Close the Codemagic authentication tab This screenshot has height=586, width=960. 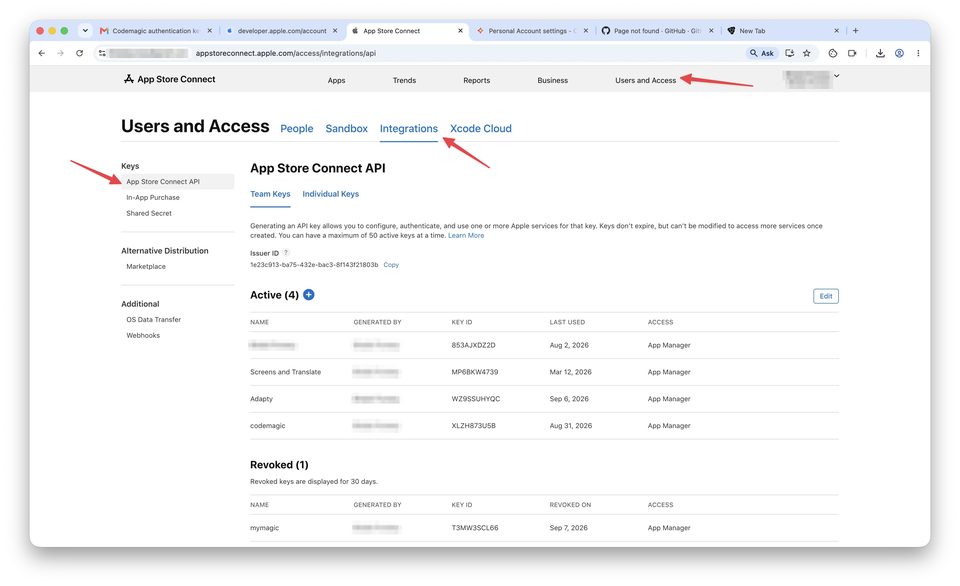pos(210,31)
